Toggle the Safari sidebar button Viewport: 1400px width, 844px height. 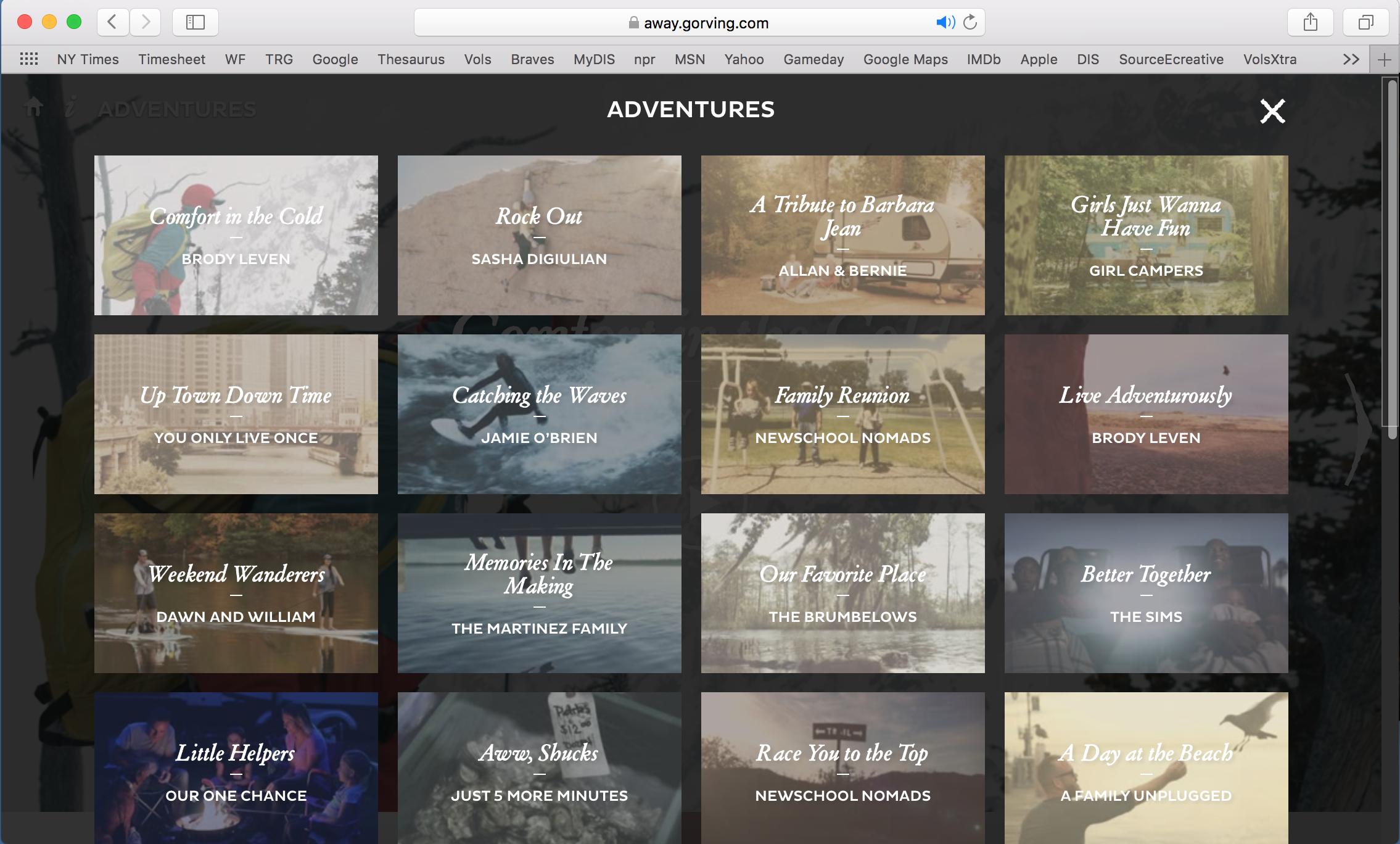(x=195, y=23)
